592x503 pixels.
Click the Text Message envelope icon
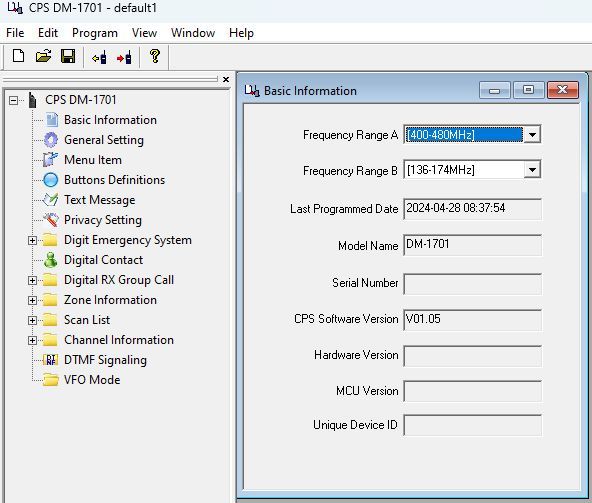pyautogui.click(x=50, y=200)
